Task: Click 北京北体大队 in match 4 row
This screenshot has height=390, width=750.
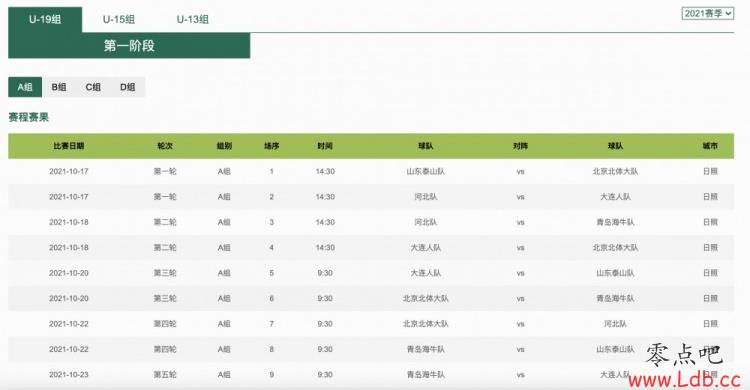Action: (x=615, y=247)
